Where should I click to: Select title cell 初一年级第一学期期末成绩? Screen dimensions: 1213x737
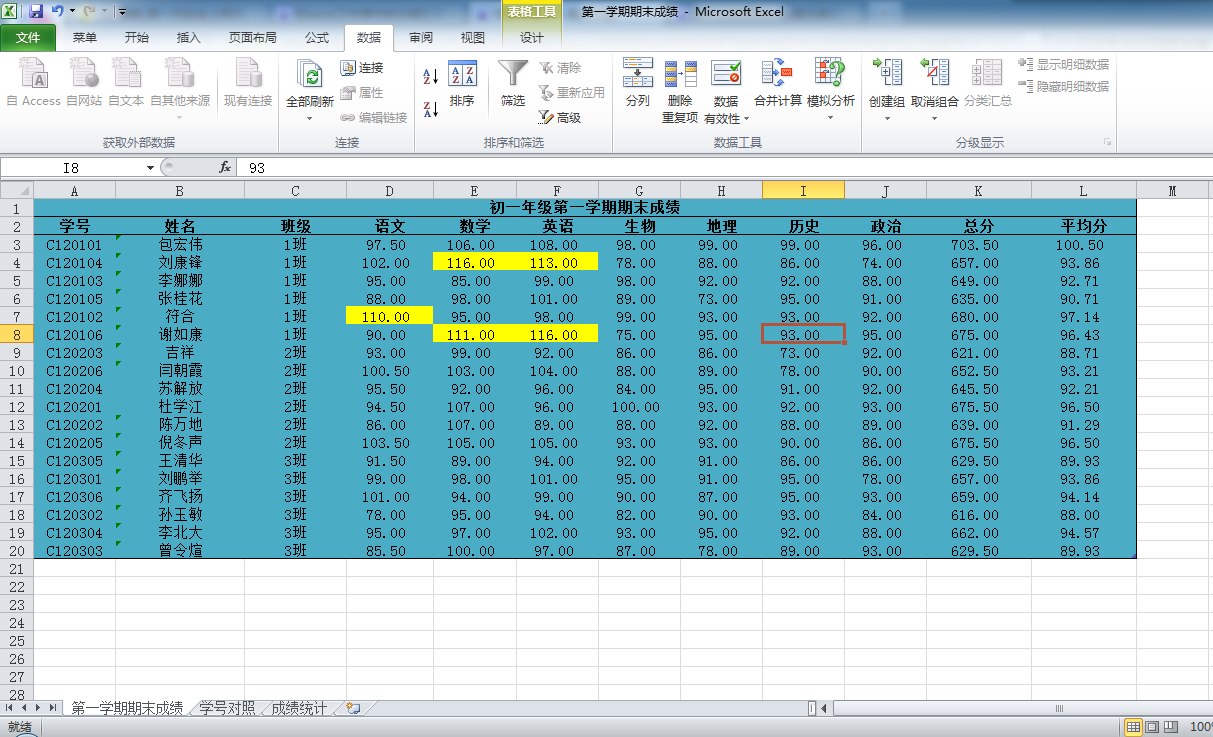pyautogui.click(x=585, y=208)
